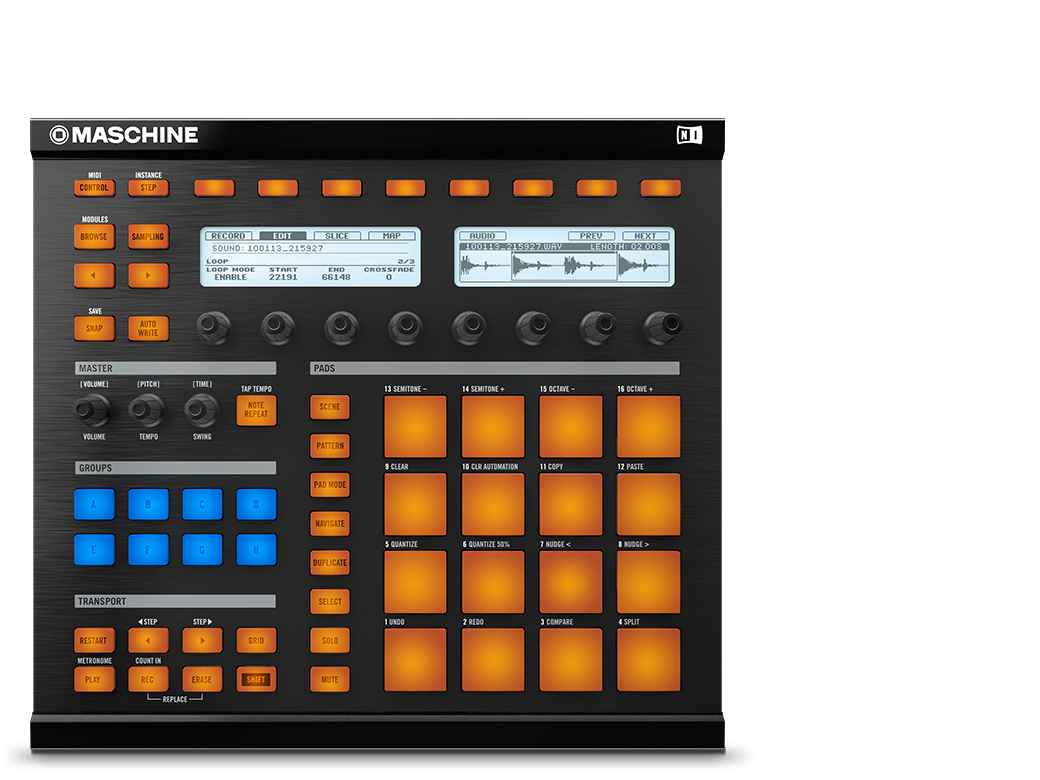The height and width of the screenshot is (780, 1040).
Task: Tap pad 6 Quantize 50%
Action: 493,582
